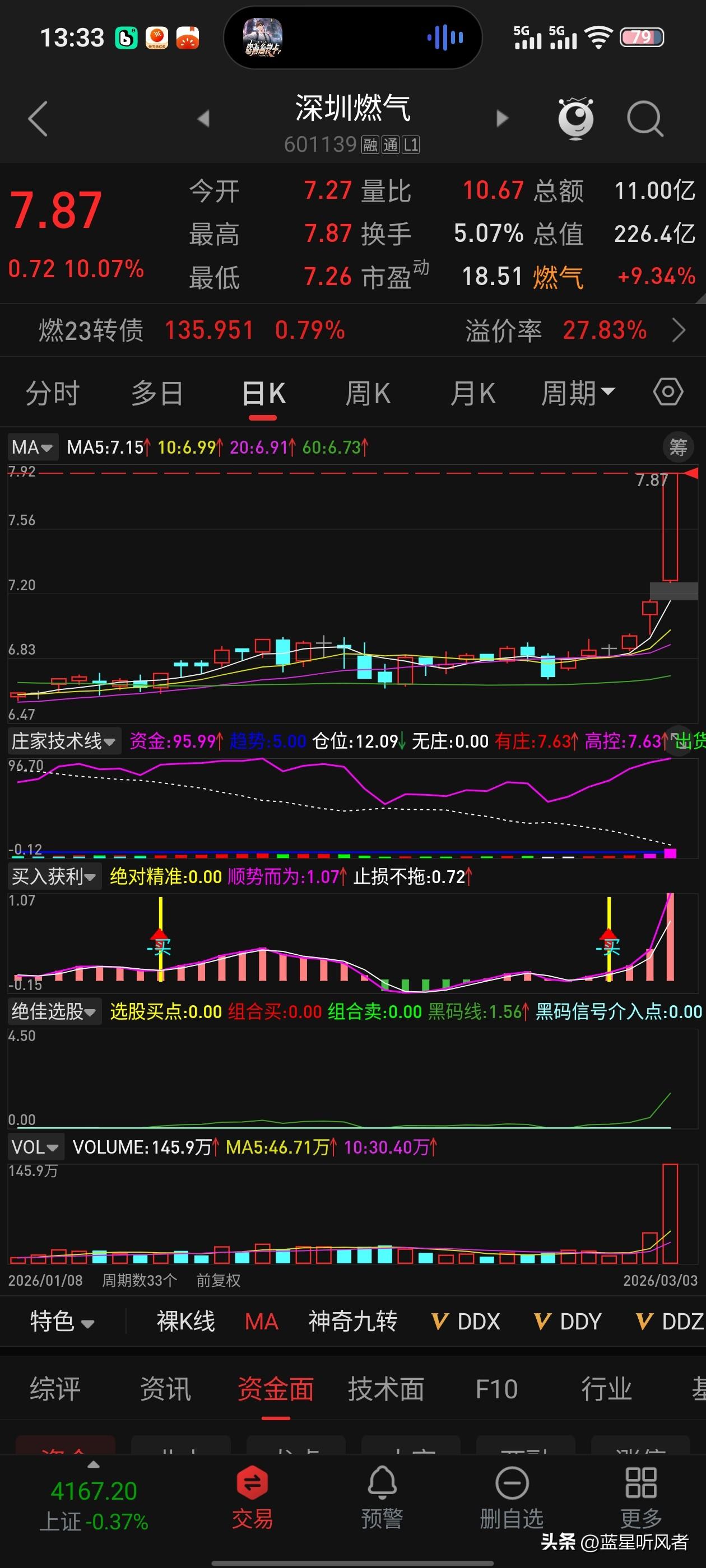Tap the 通 connect badge
The width and height of the screenshot is (706, 1568).
coord(390,145)
